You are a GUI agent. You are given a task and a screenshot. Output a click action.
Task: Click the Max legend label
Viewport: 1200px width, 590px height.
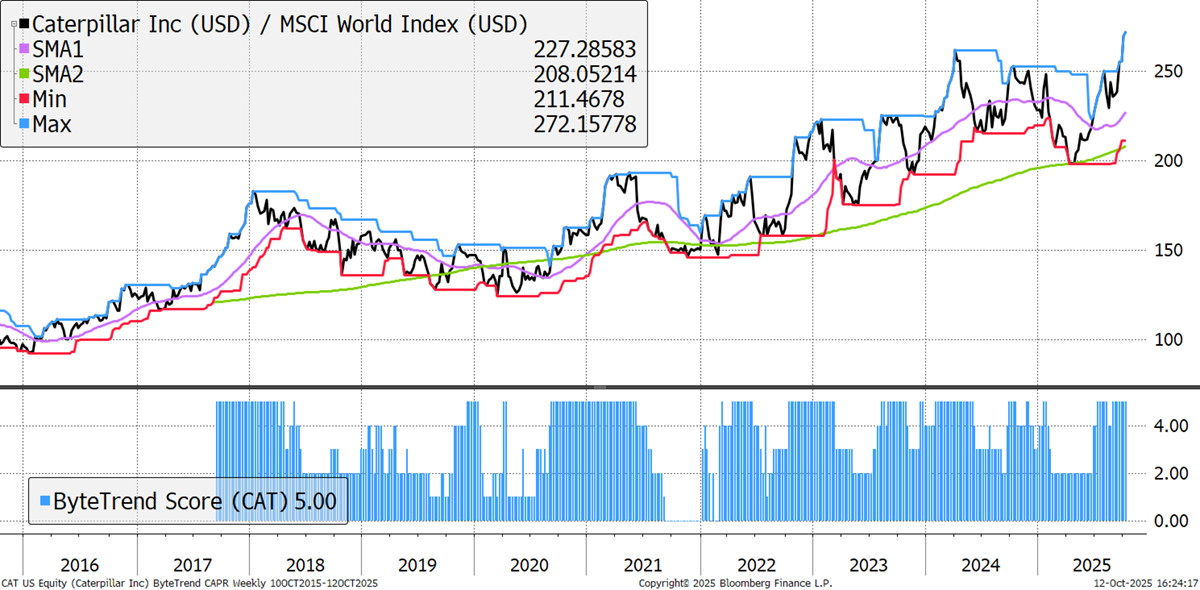coord(54,124)
